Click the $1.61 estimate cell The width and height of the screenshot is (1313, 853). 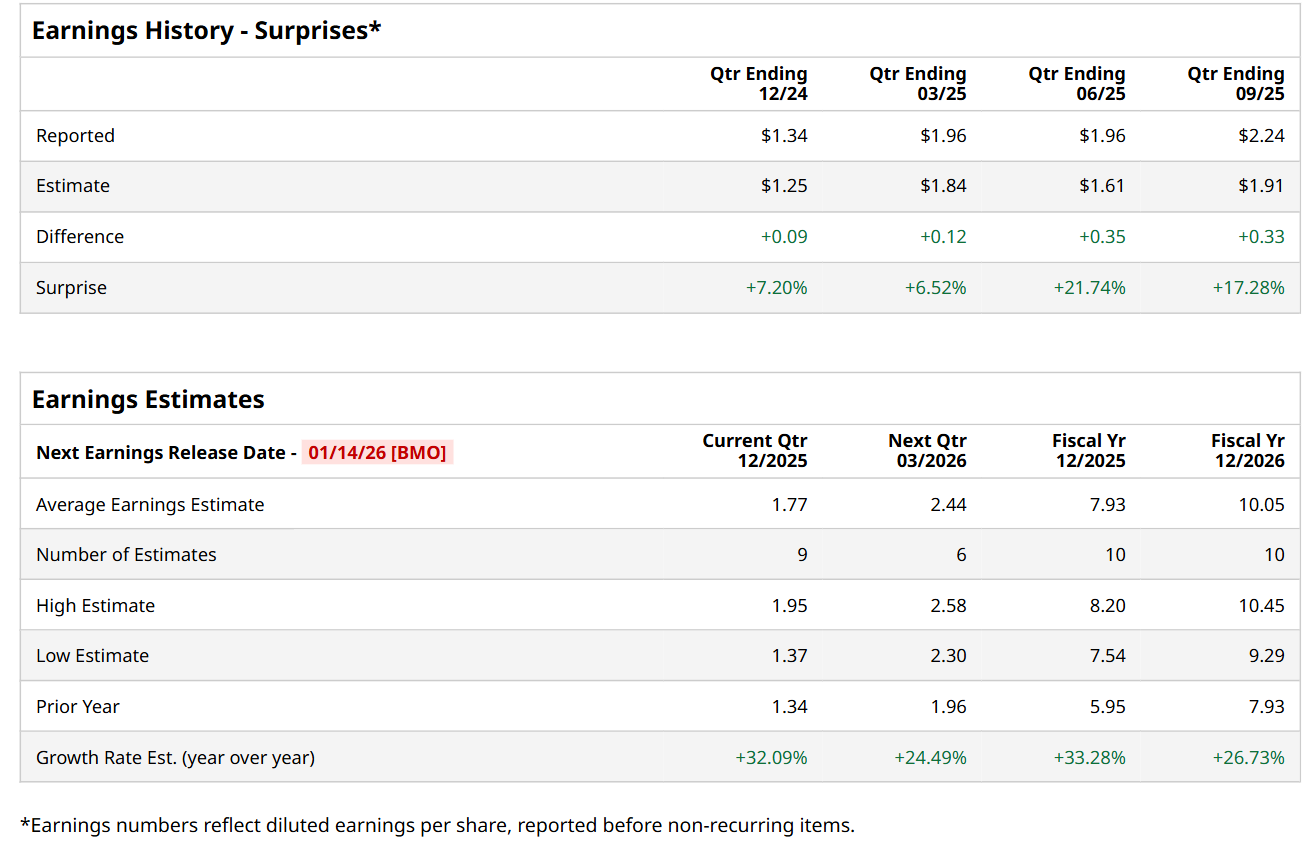1102,186
